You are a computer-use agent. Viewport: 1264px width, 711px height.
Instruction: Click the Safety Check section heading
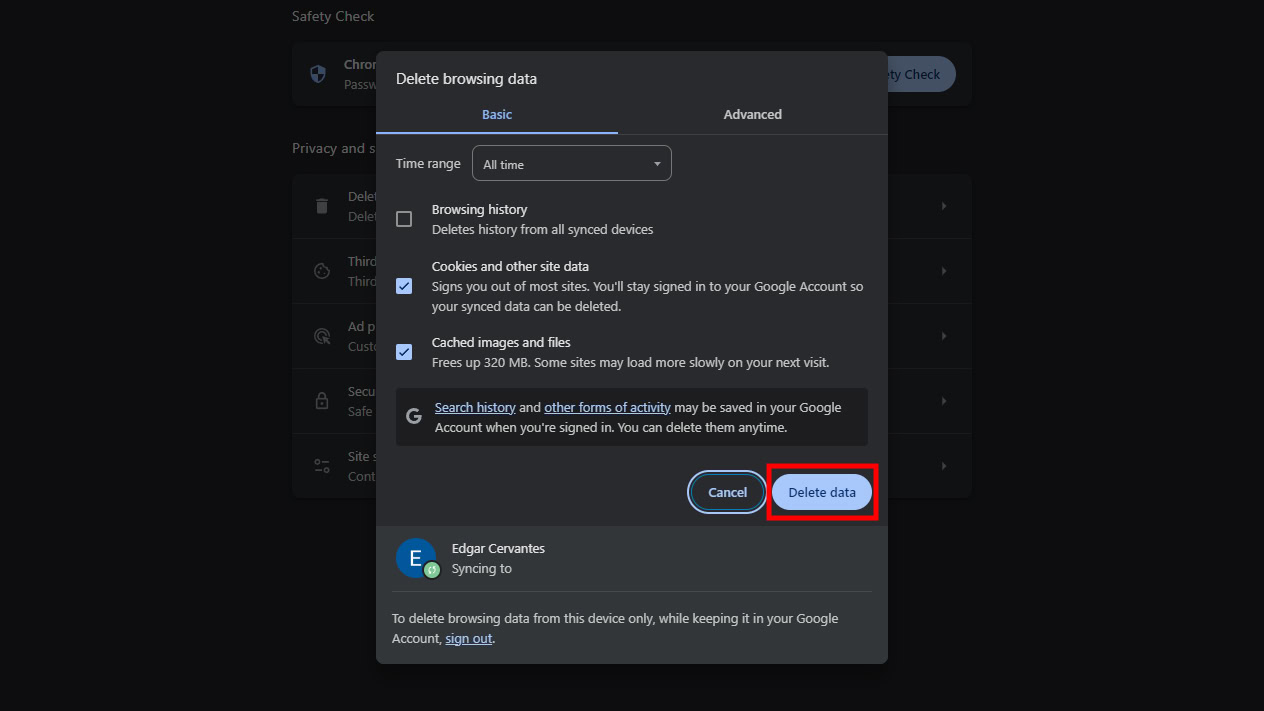coord(333,16)
